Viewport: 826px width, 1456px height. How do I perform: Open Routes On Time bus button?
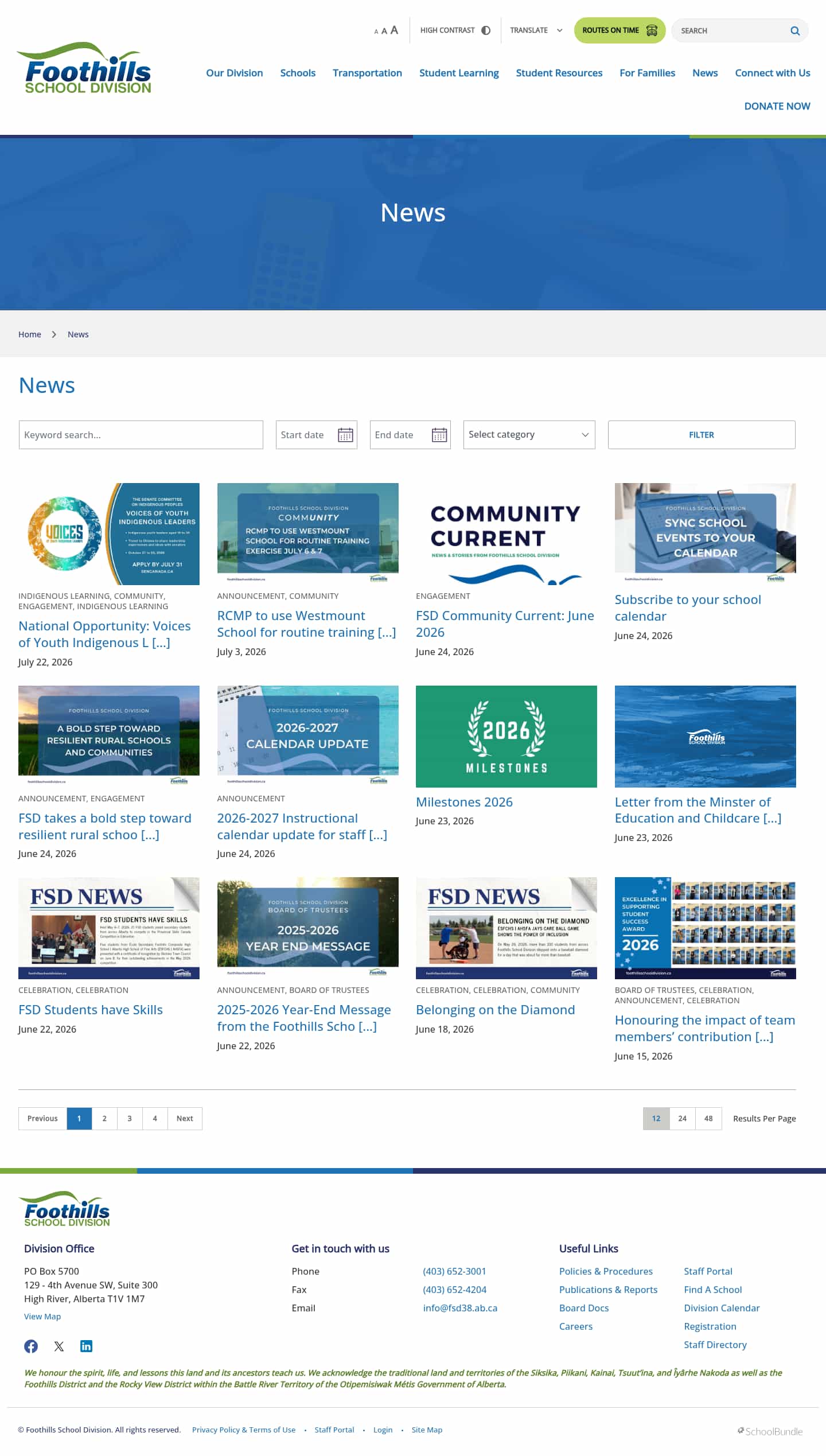619,30
